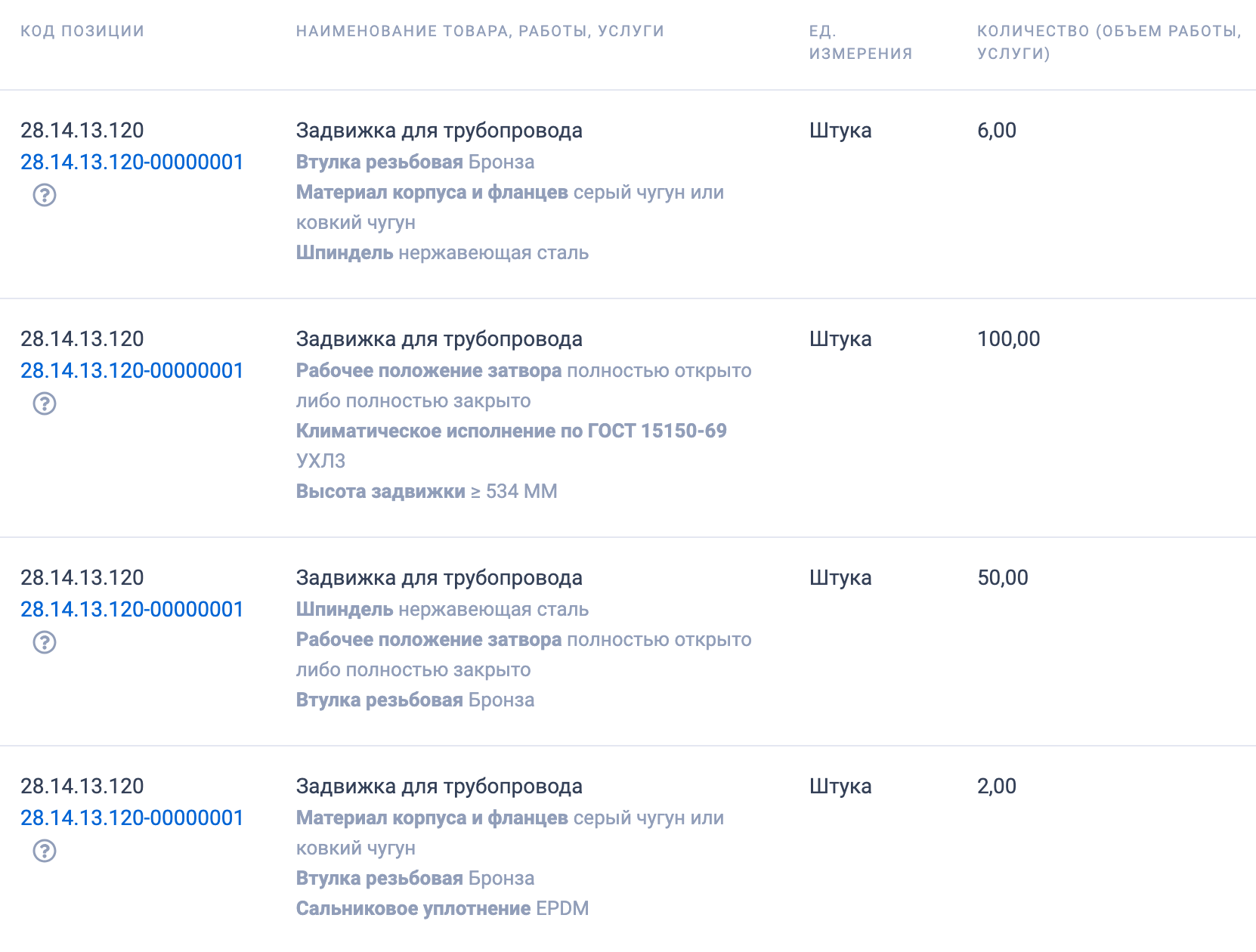Click the help circle below the fourth position code
Screen dimensions: 1256x952
45,853
